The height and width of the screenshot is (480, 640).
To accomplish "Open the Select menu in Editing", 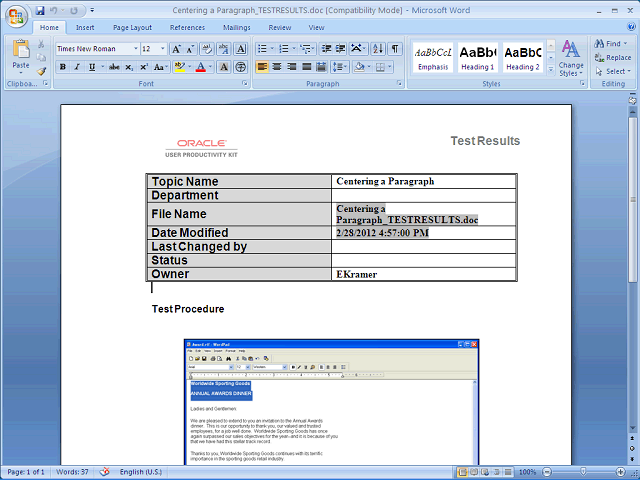I will click(613, 71).
